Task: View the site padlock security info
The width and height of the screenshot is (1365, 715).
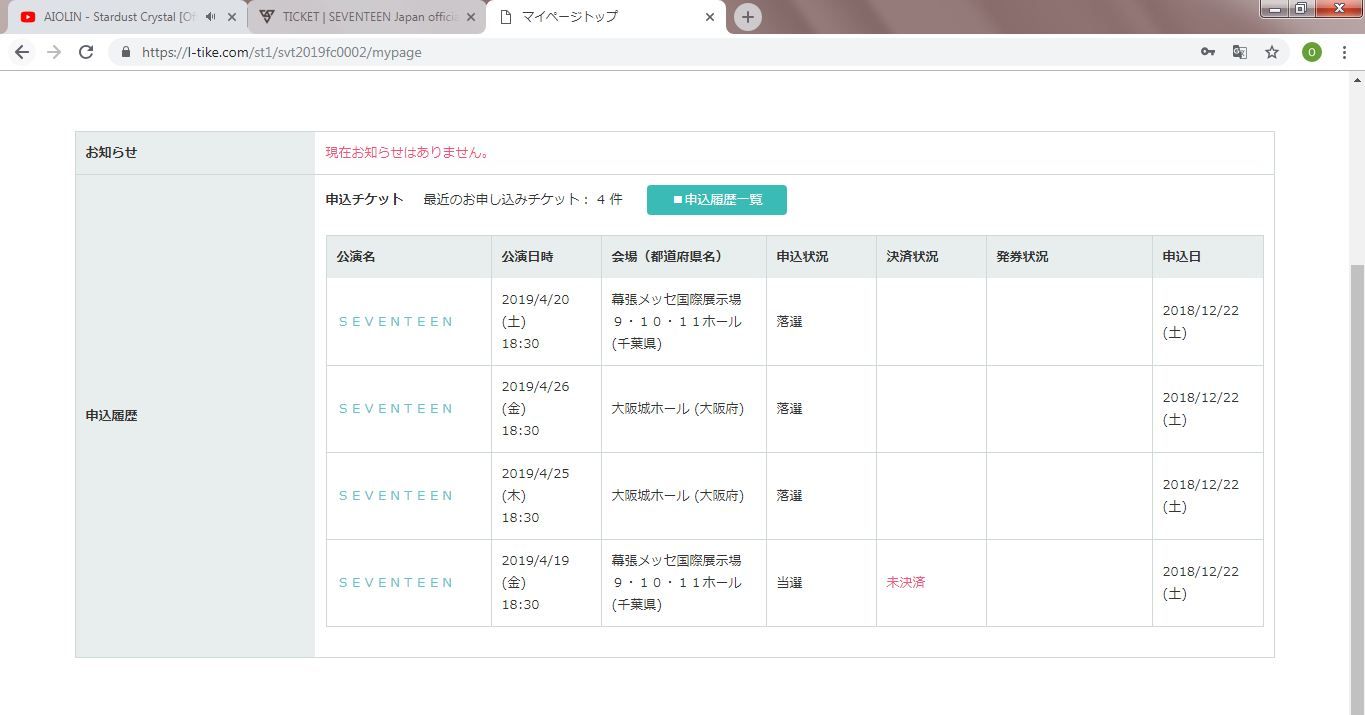Action: 126,52
